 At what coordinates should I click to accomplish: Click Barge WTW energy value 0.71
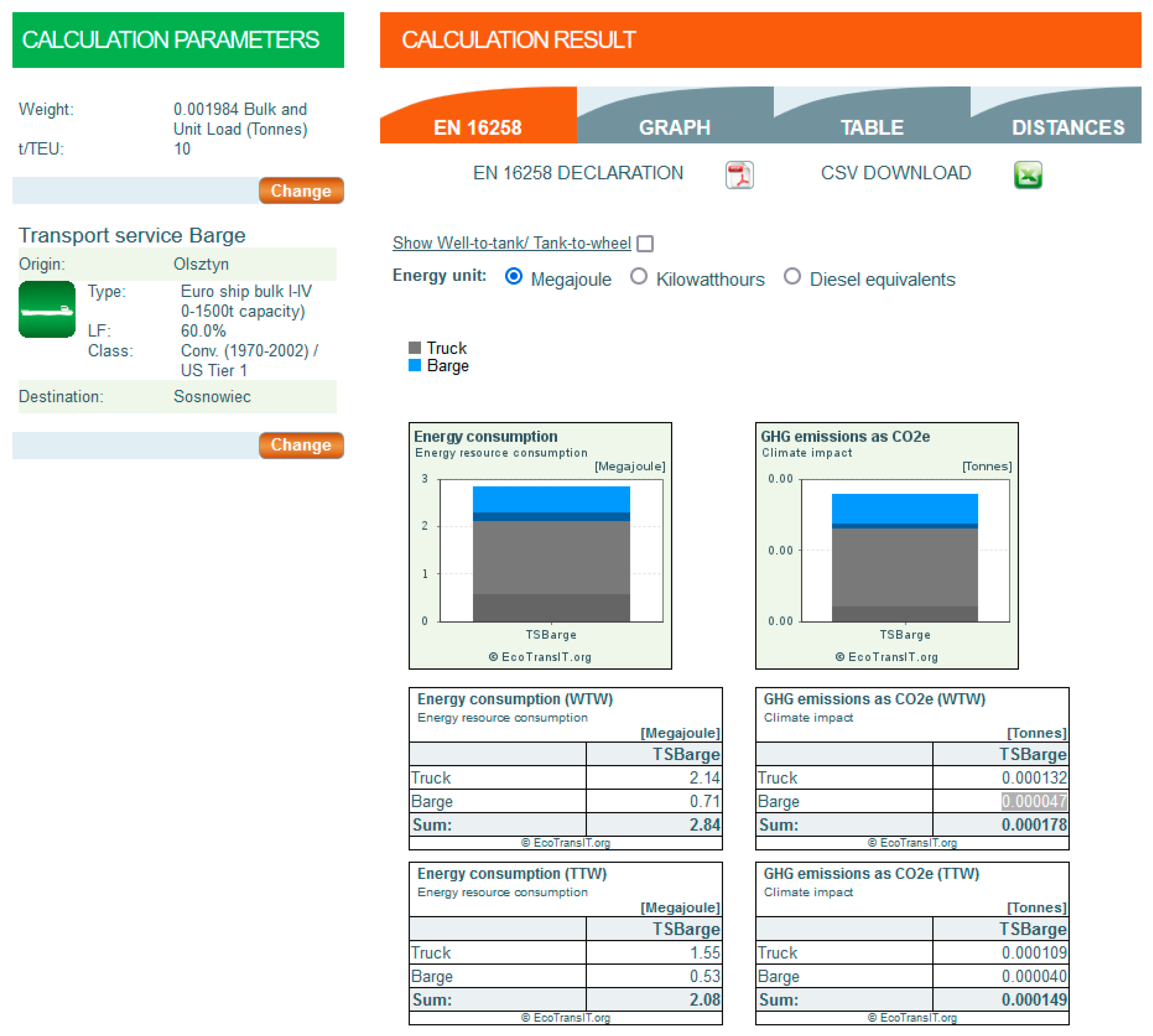705,802
